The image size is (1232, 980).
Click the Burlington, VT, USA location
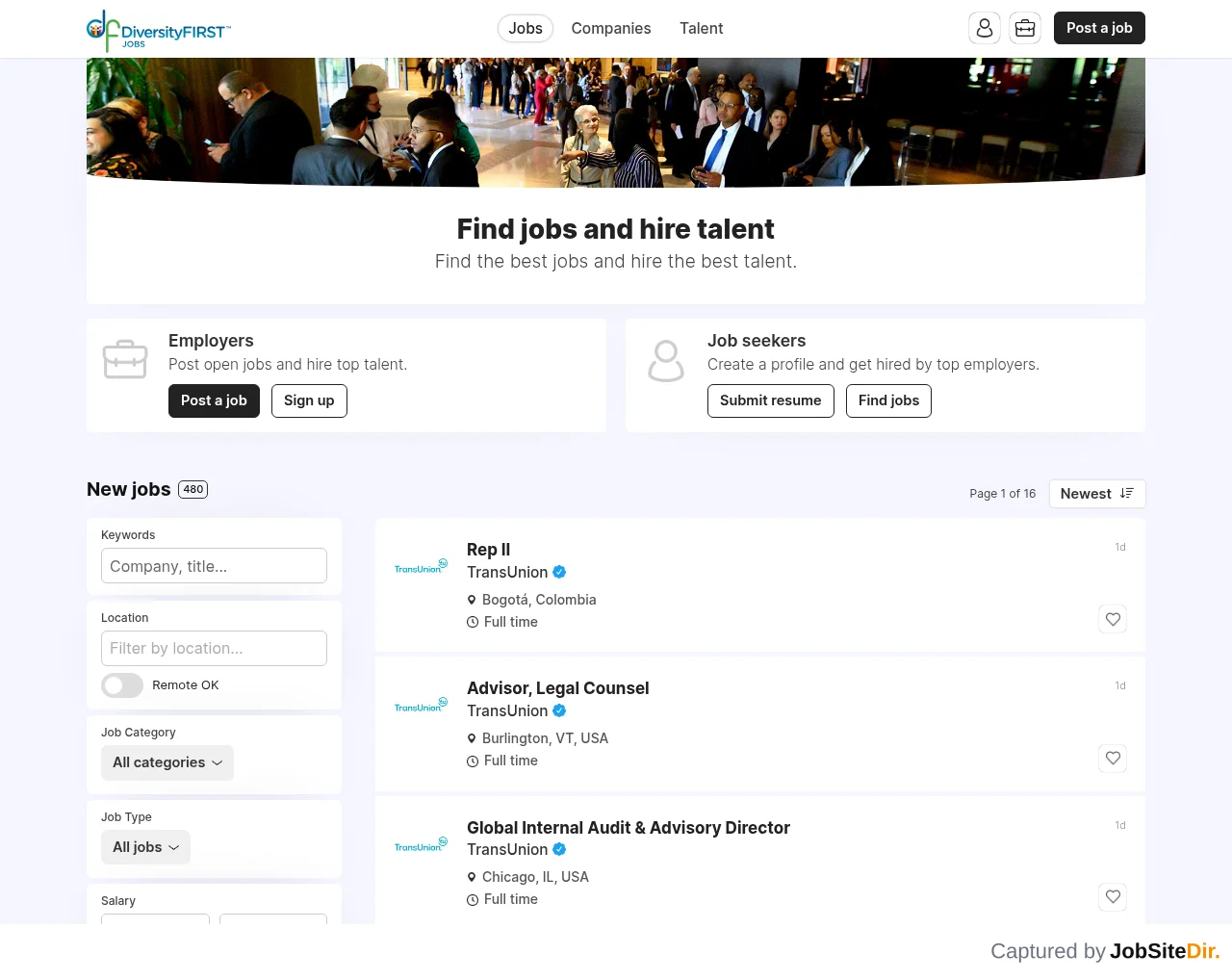(x=545, y=738)
